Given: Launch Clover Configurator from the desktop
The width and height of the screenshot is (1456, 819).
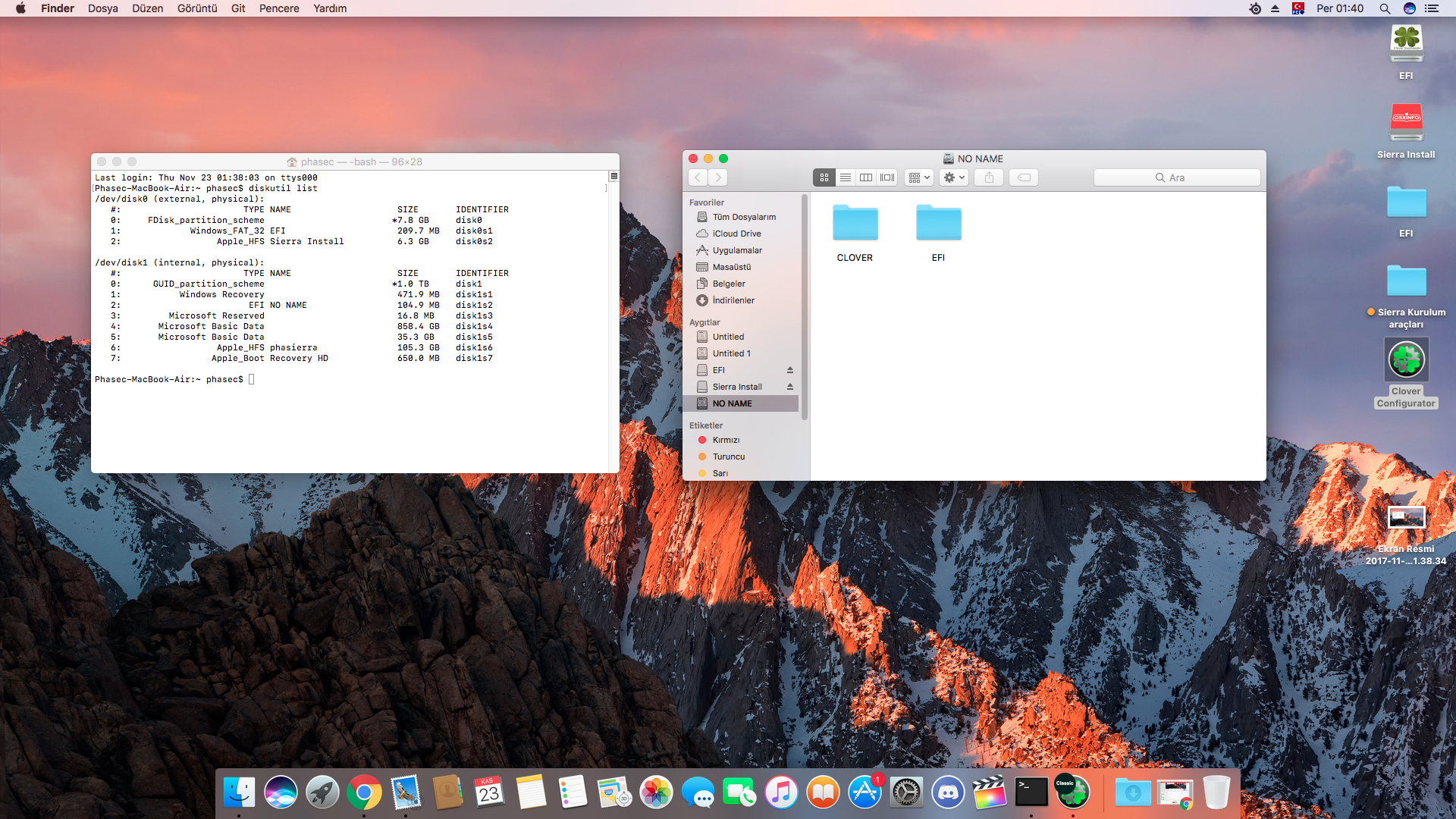Looking at the screenshot, I should 1407,358.
